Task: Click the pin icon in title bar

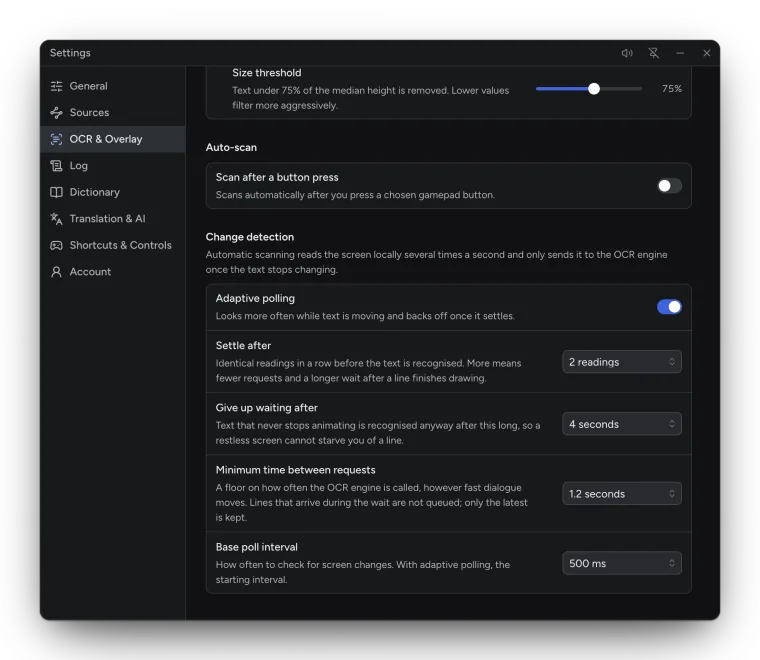Action: pyautogui.click(x=654, y=53)
